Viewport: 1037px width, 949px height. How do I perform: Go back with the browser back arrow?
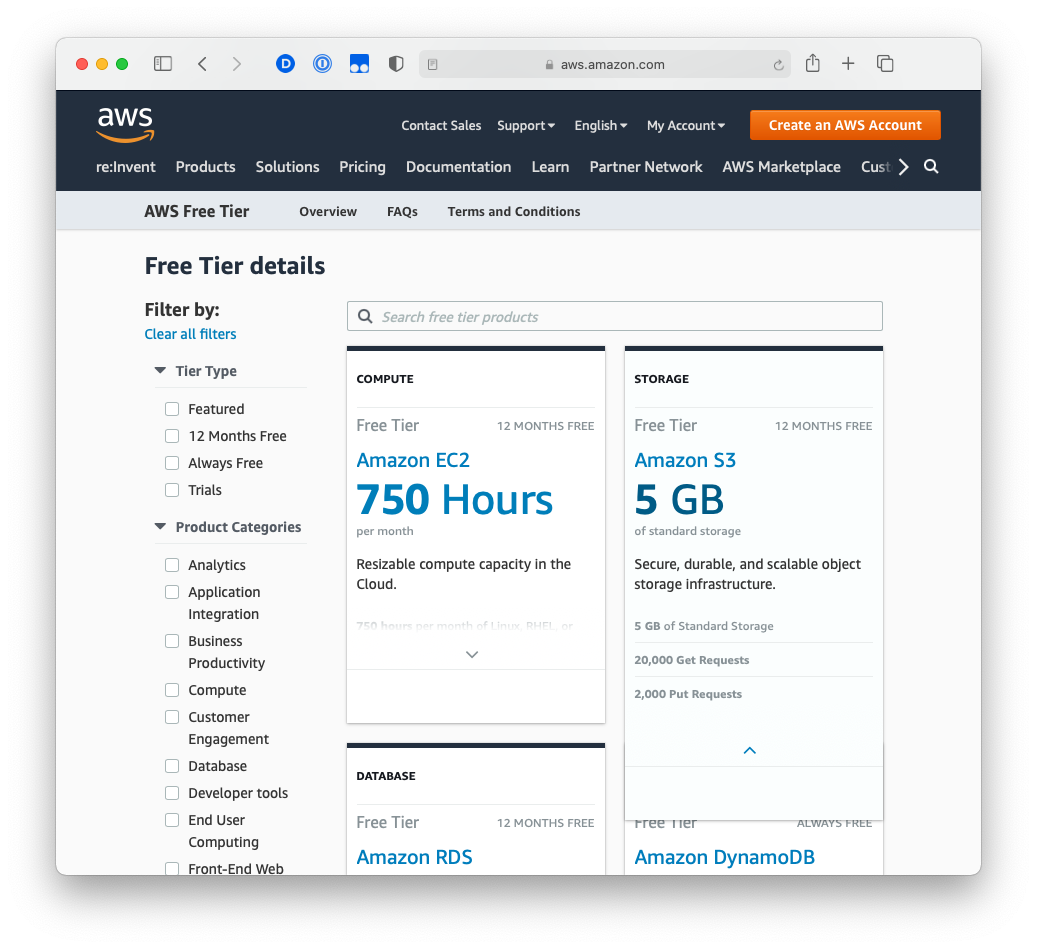coord(202,63)
